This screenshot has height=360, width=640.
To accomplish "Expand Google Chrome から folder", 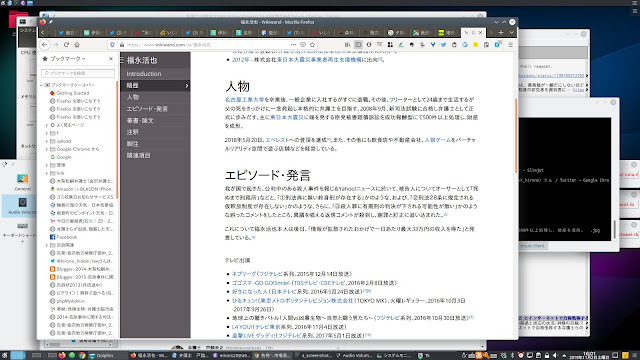I will click(47, 149).
